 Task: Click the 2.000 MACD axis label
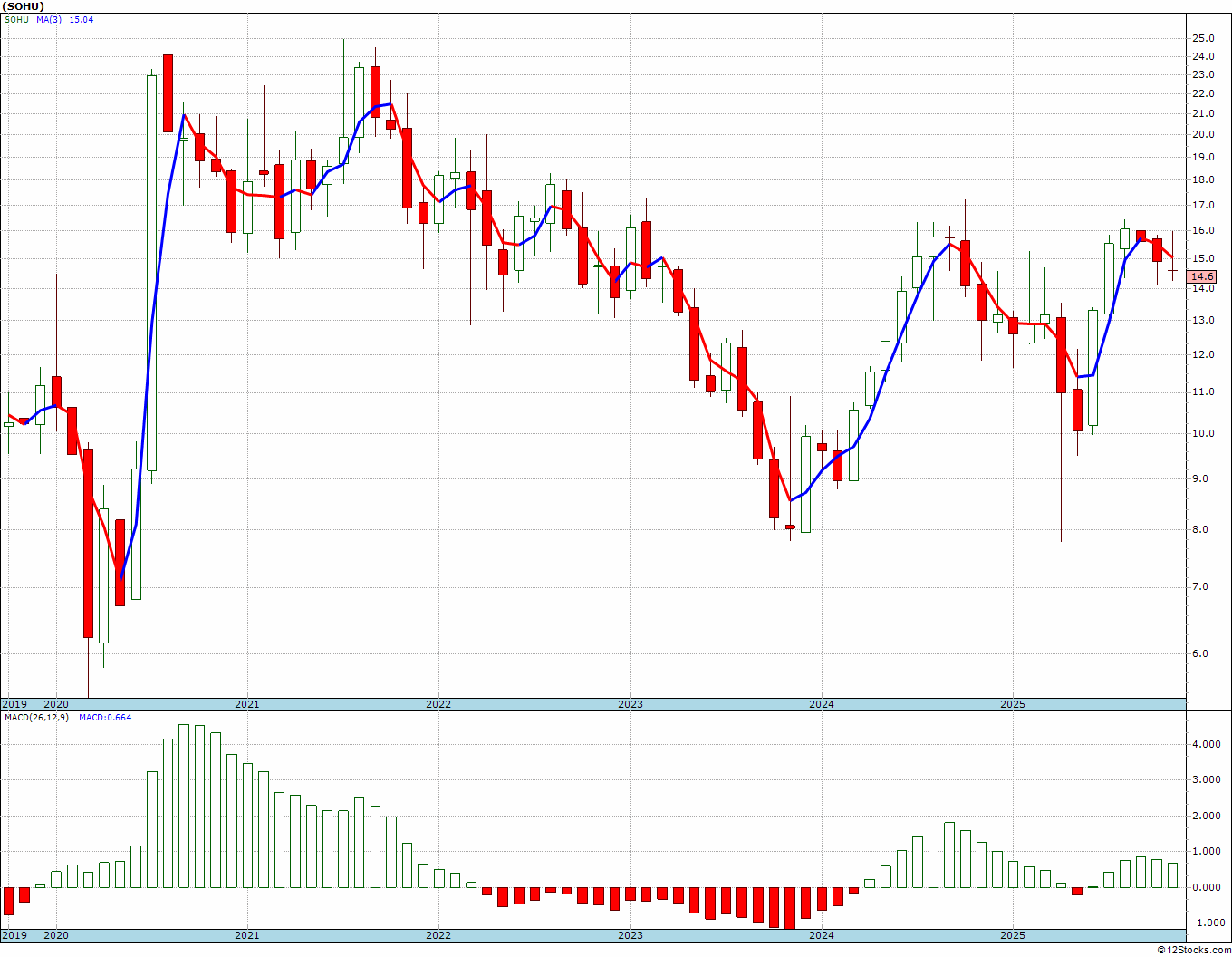click(x=1206, y=816)
